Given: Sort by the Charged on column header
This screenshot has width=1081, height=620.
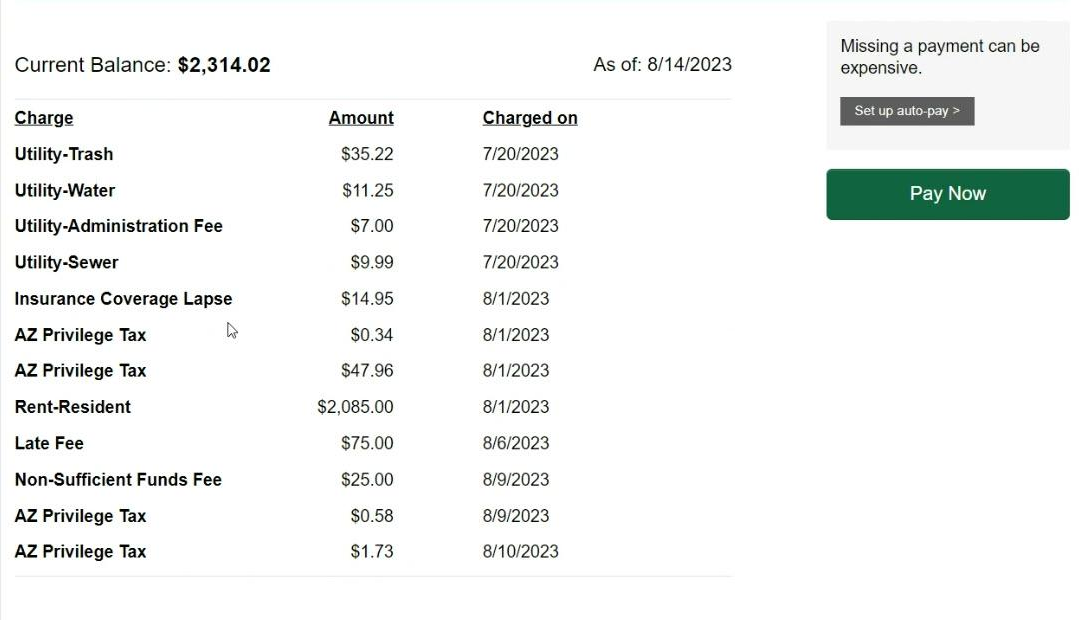Looking at the screenshot, I should [x=529, y=118].
